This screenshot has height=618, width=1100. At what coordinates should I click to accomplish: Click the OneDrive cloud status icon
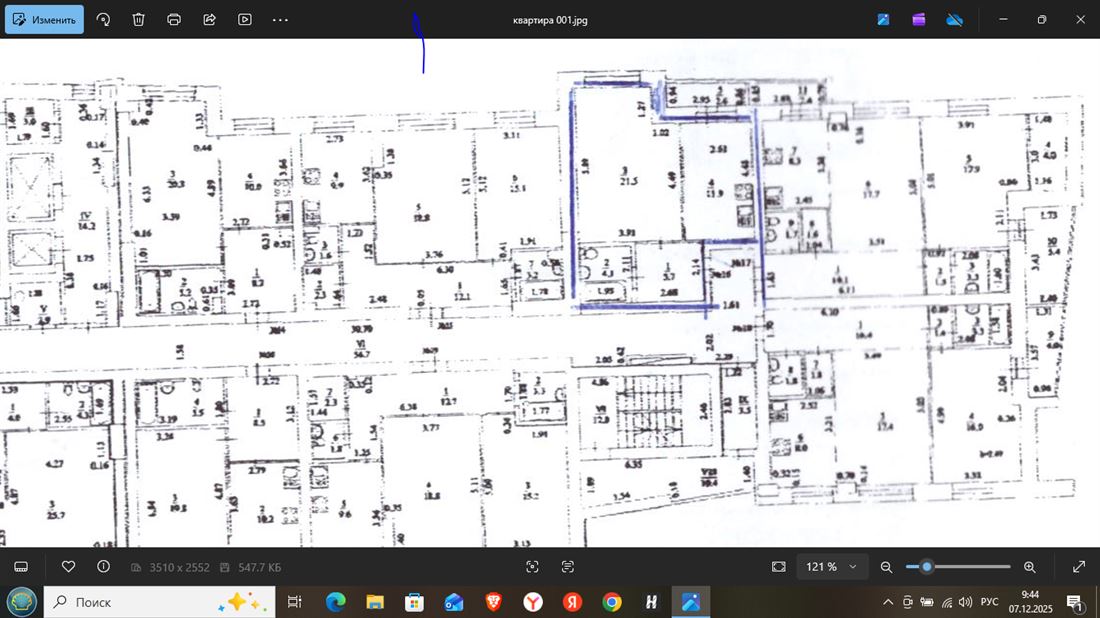(954, 19)
